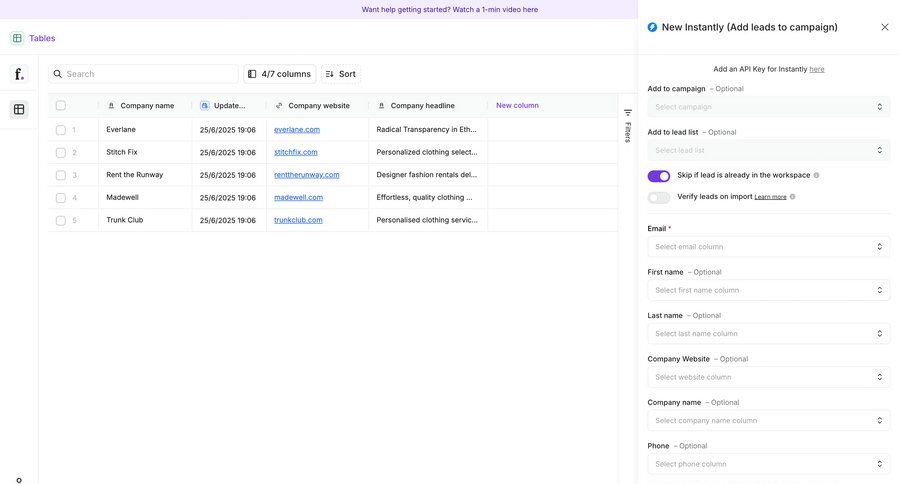Toggle the select-all rows checkbox
900x484 pixels.
pyautogui.click(x=61, y=105)
